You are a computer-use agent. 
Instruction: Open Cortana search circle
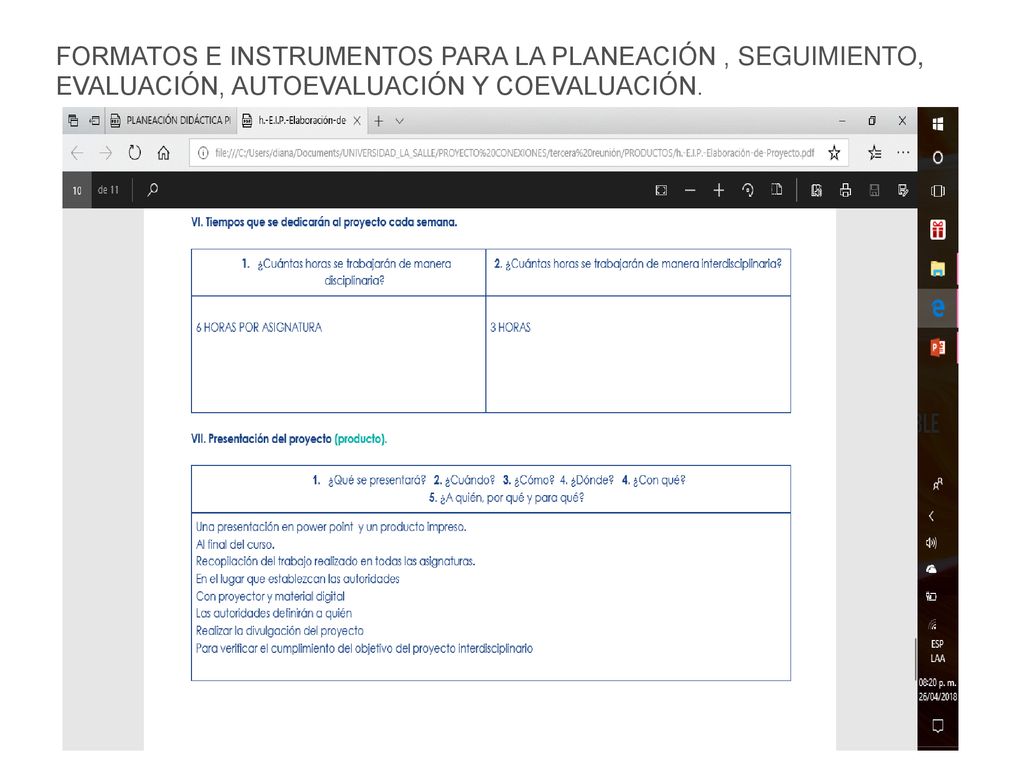coord(938,157)
